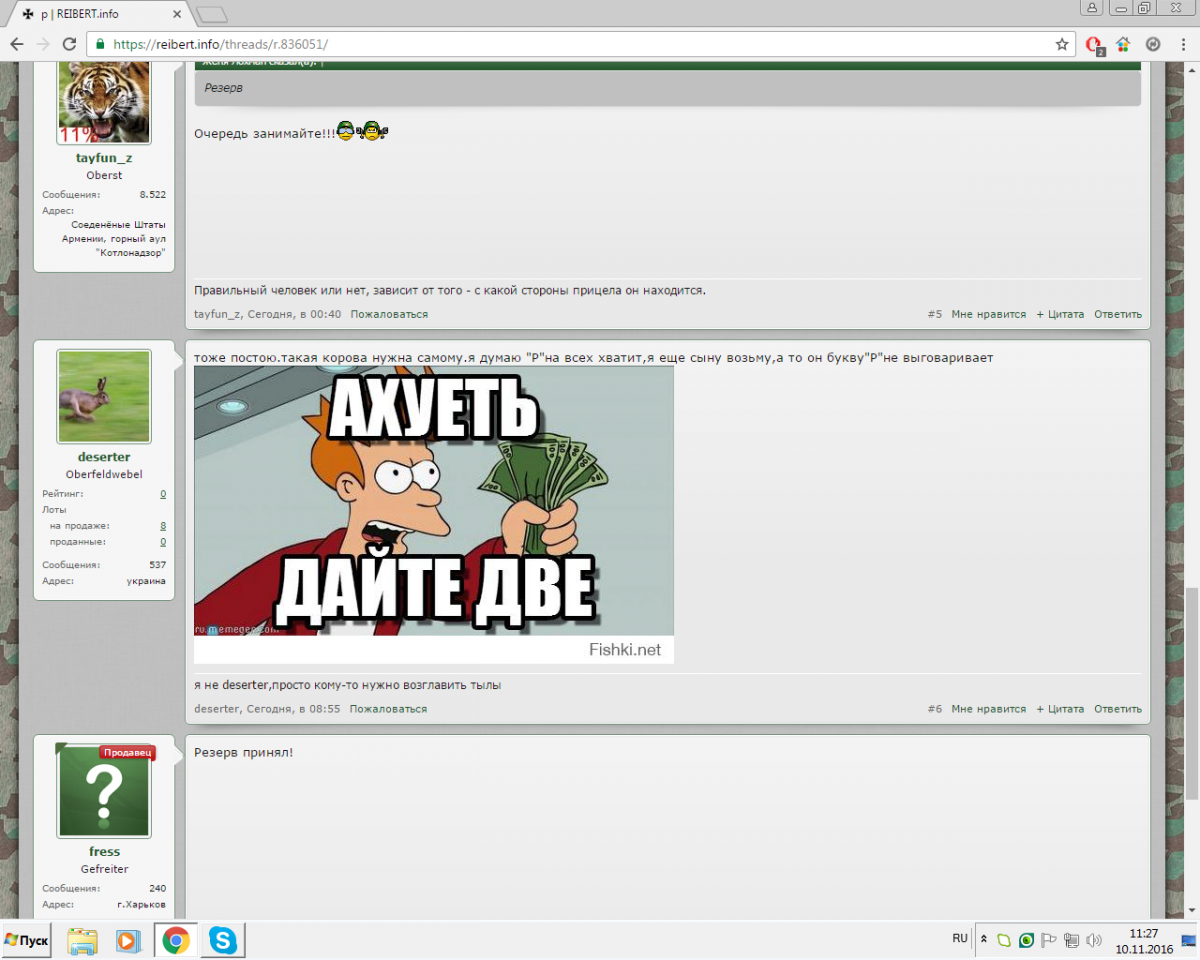Focus the address bar URL field
The height and width of the screenshot is (960, 1200).
(x=580, y=44)
